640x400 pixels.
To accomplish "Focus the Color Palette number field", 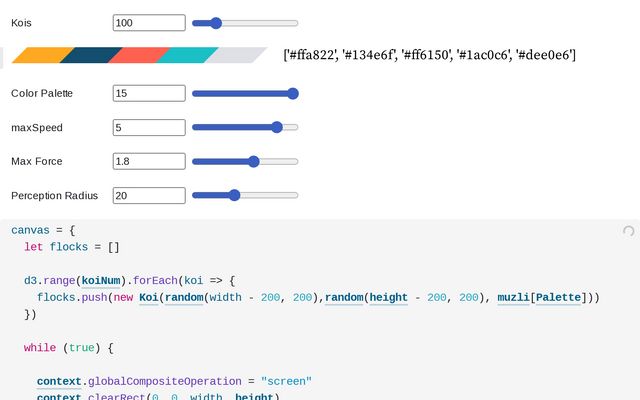I will (149, 93).
